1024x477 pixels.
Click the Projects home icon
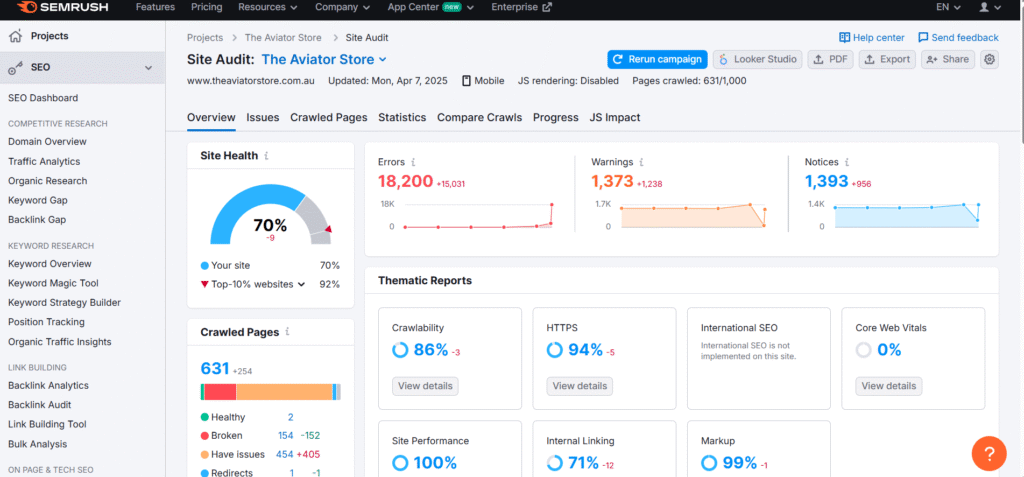point(16,36)
